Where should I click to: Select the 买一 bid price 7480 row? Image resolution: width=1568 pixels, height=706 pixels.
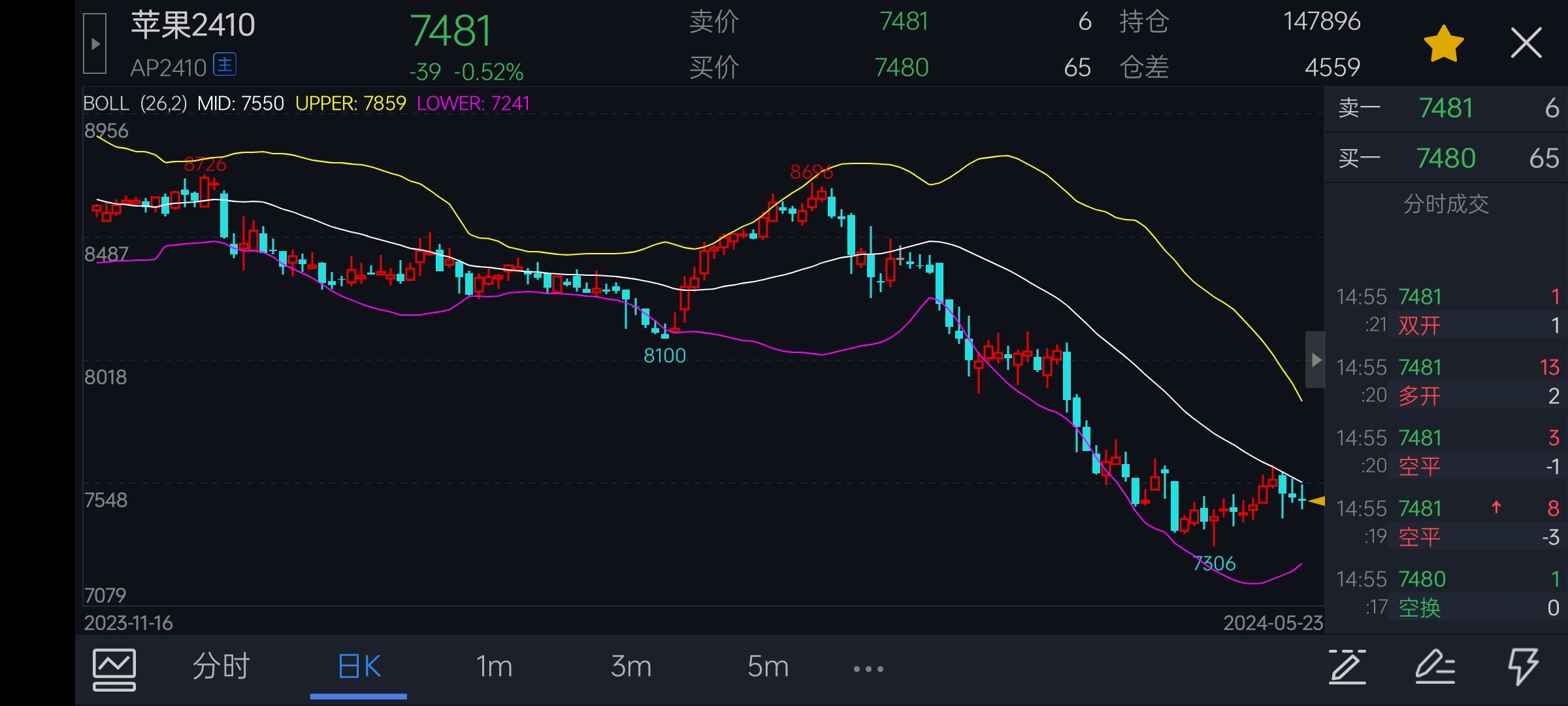(x=1446, y=158)
